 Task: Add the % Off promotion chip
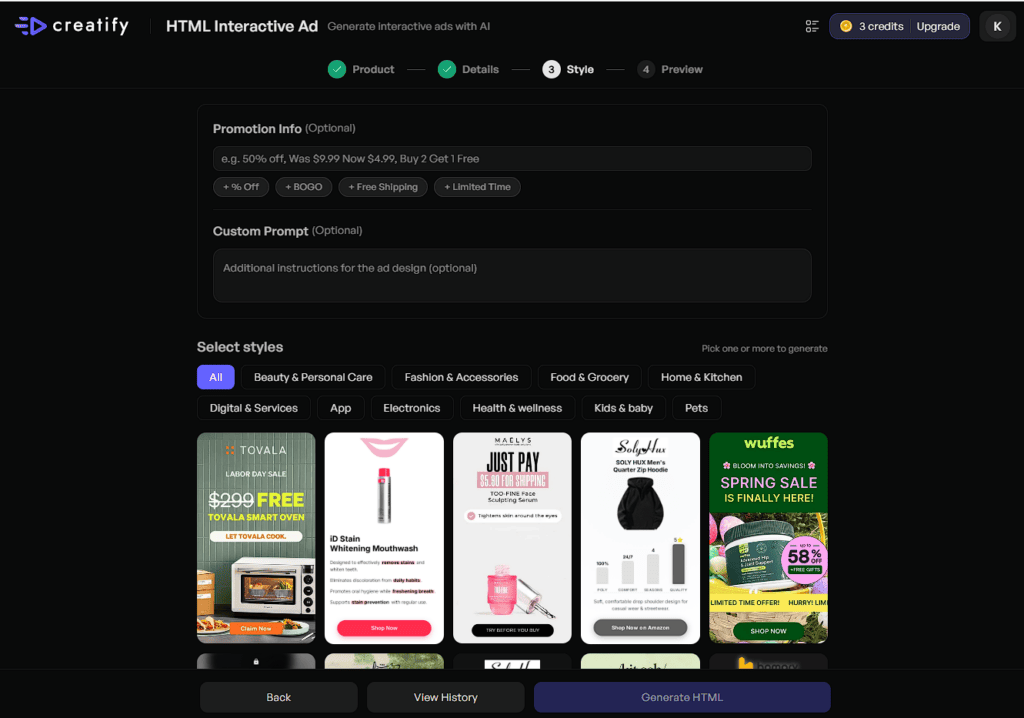tap(241, 187)
